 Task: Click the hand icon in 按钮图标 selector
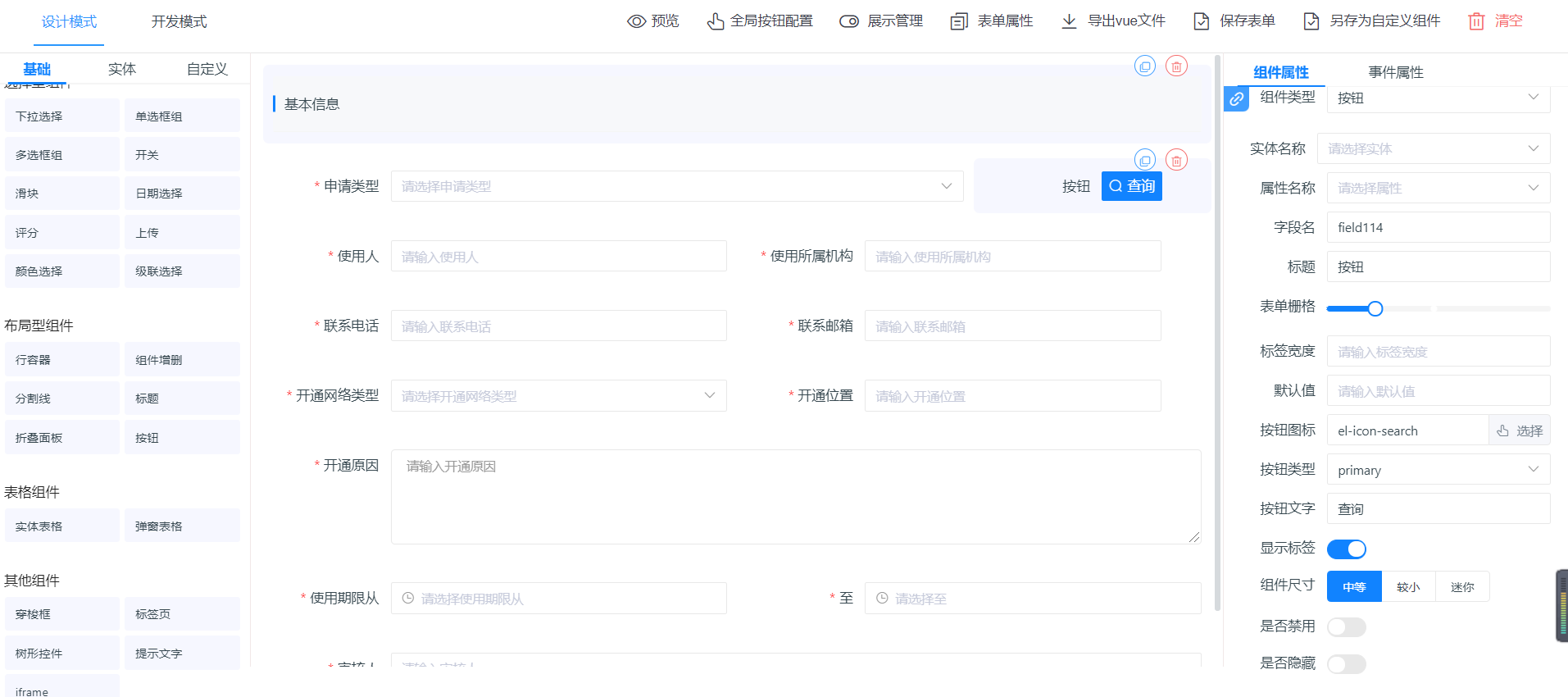[x=1502, y=430]
